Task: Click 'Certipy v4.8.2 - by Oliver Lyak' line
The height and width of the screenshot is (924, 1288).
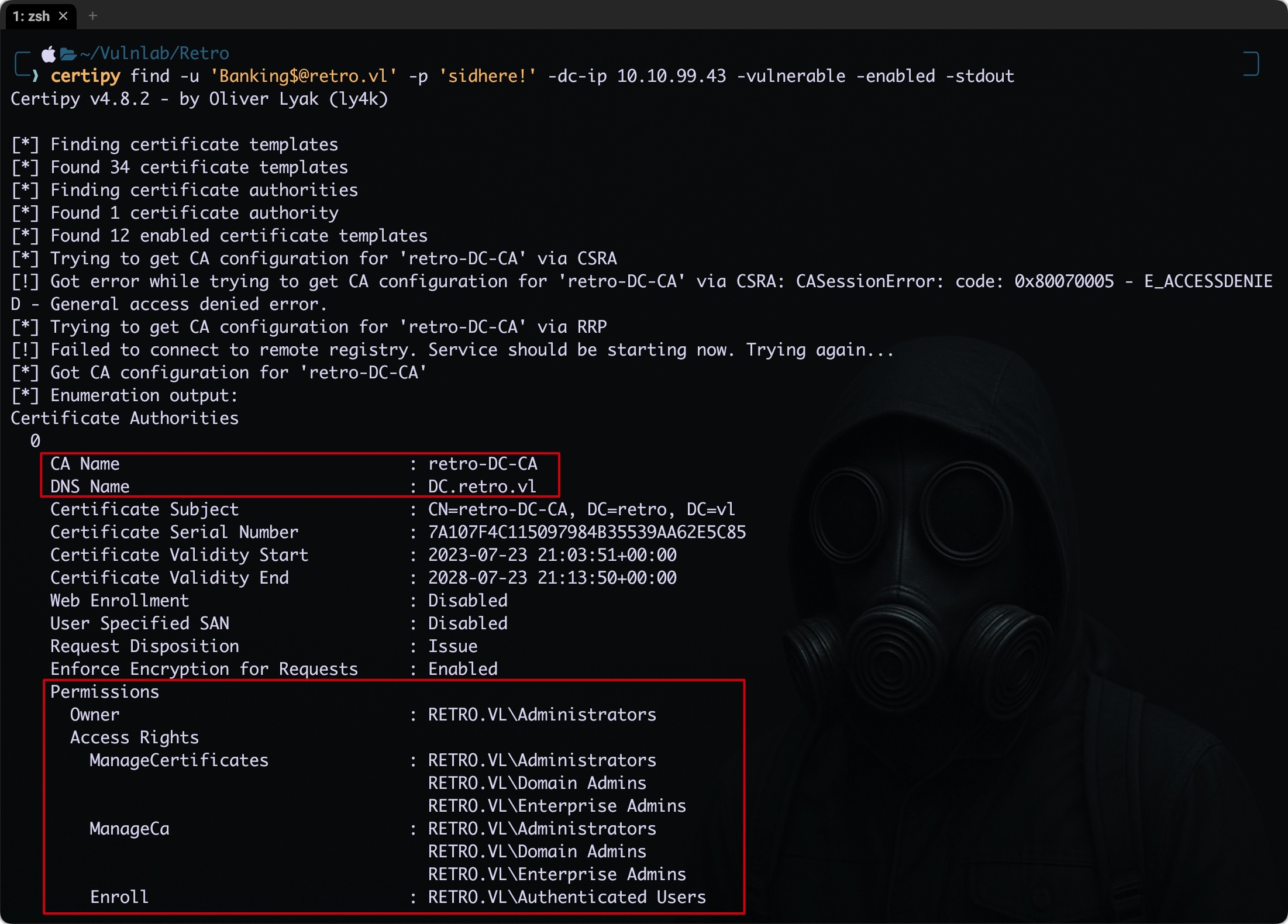Action: (199, 99)
